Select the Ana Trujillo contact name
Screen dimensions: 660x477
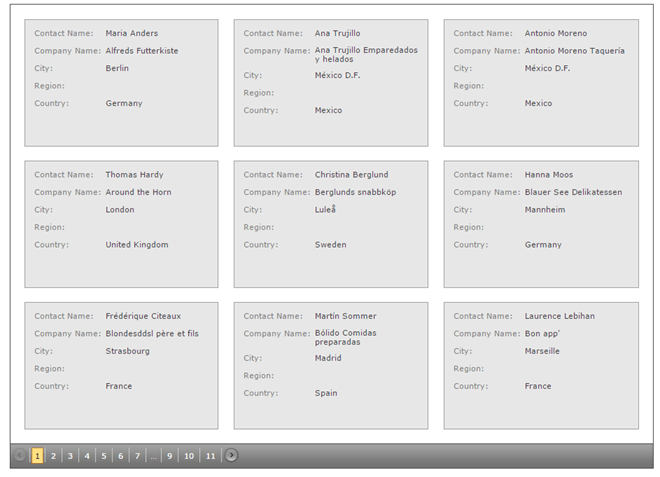point(338,33)
